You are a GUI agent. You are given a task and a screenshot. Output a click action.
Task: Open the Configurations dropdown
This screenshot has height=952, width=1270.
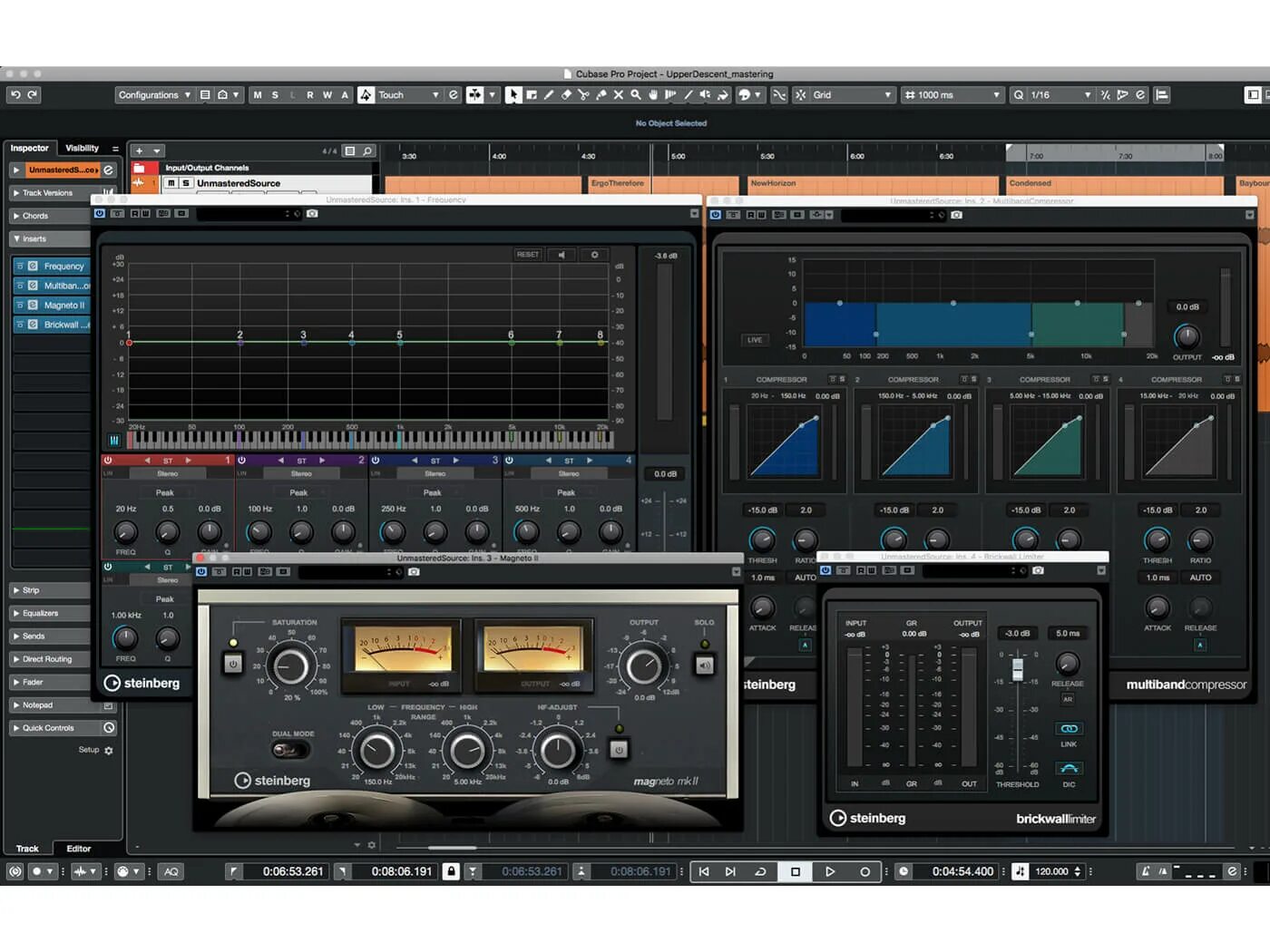tap(155, 94)
